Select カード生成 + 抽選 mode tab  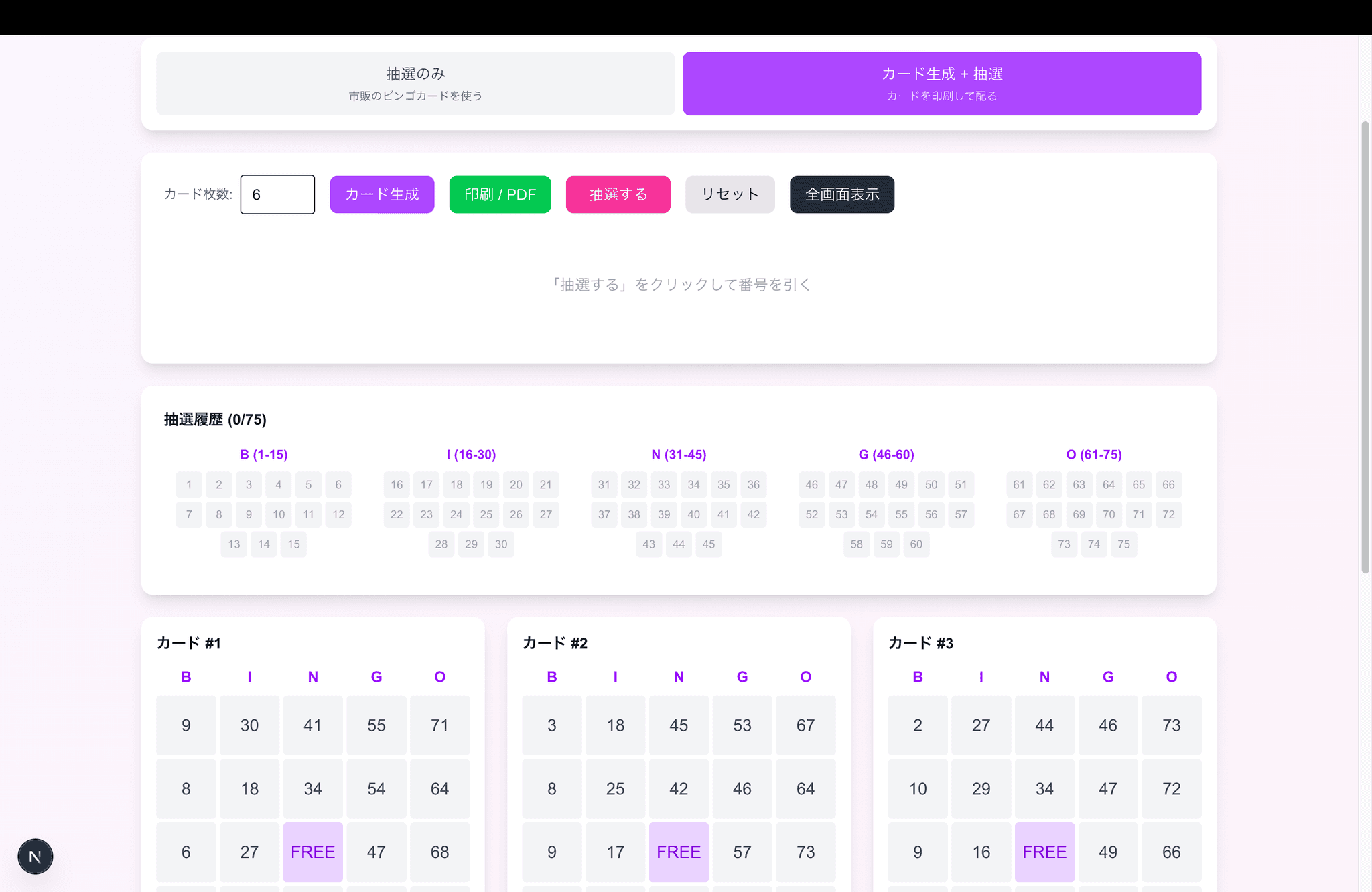tap(941, 83)
